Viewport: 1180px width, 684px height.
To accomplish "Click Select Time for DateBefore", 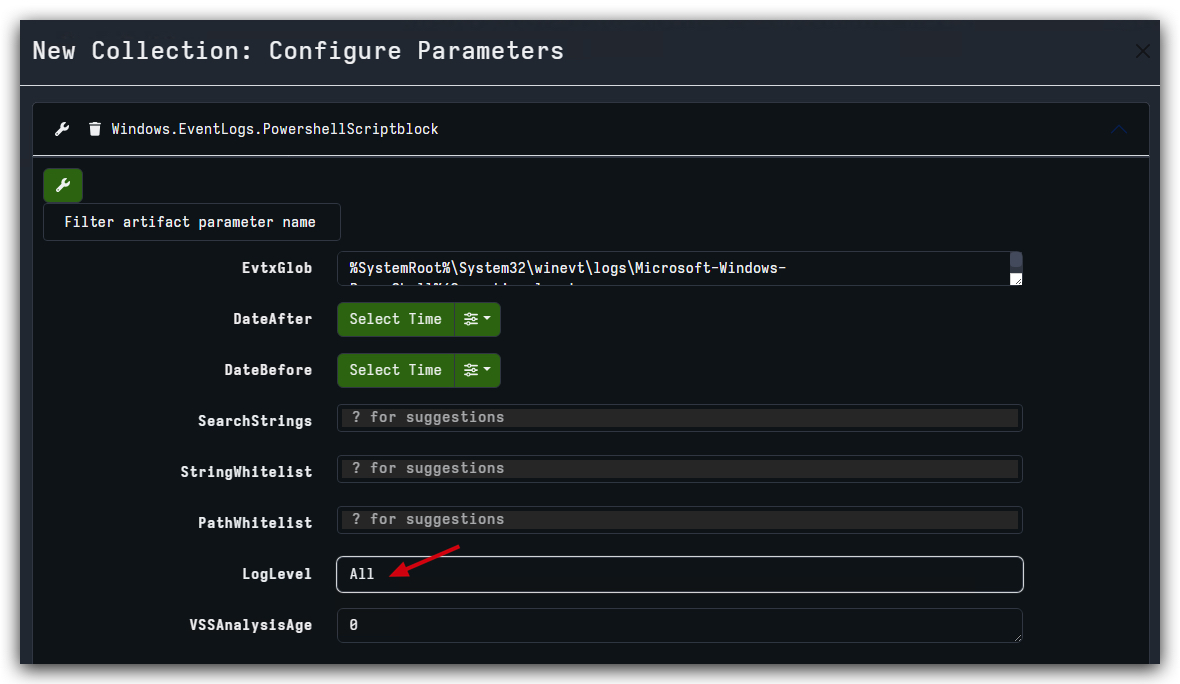I will (x=396, y=370).
